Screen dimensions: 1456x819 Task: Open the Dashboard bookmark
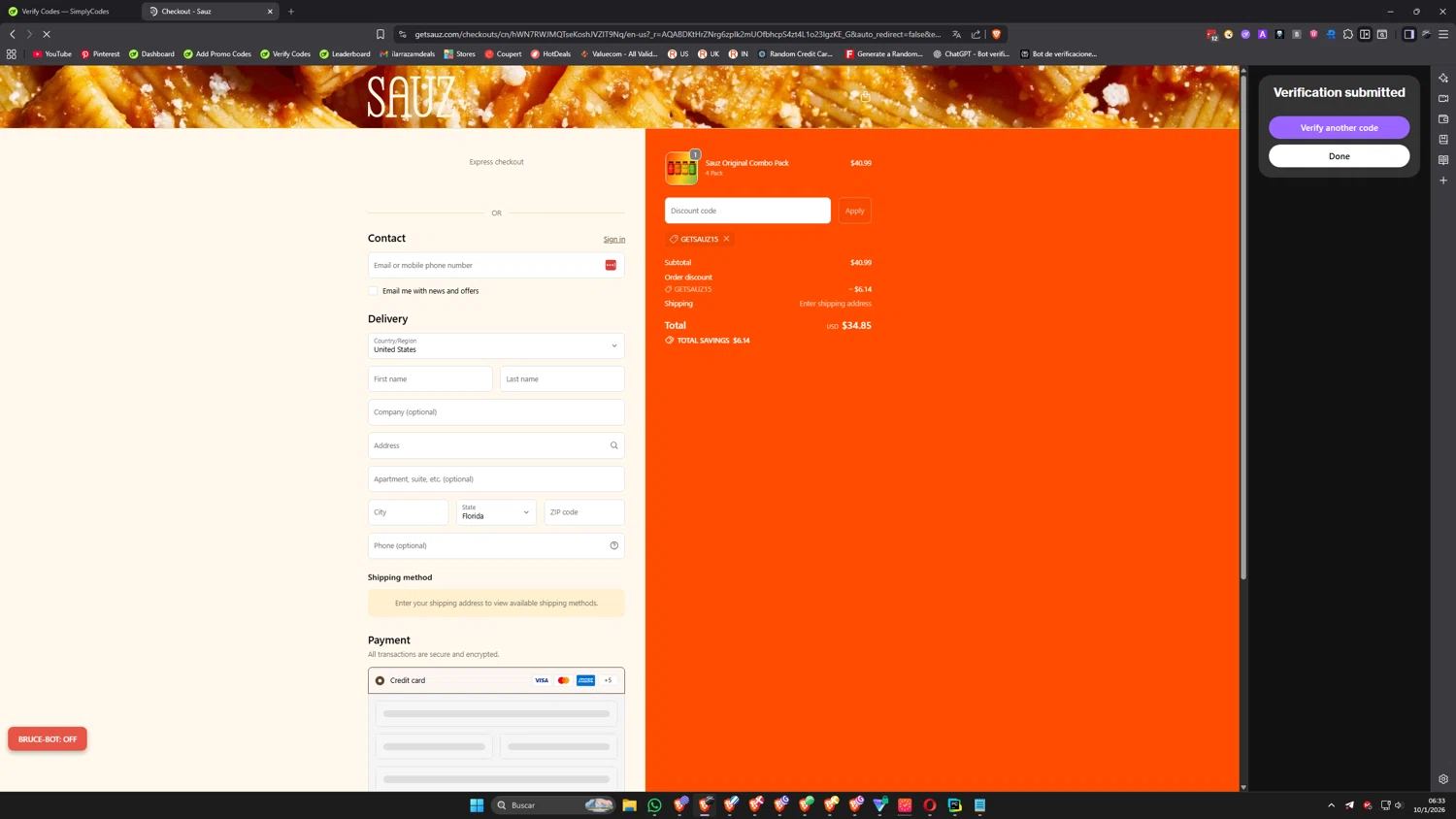(151, 54)
